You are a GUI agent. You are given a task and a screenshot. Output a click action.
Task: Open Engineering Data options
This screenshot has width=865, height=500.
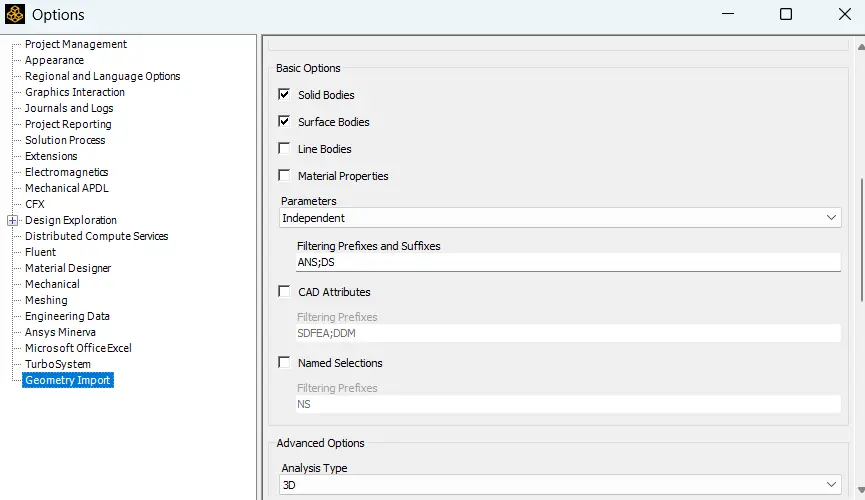coord(67,316)
